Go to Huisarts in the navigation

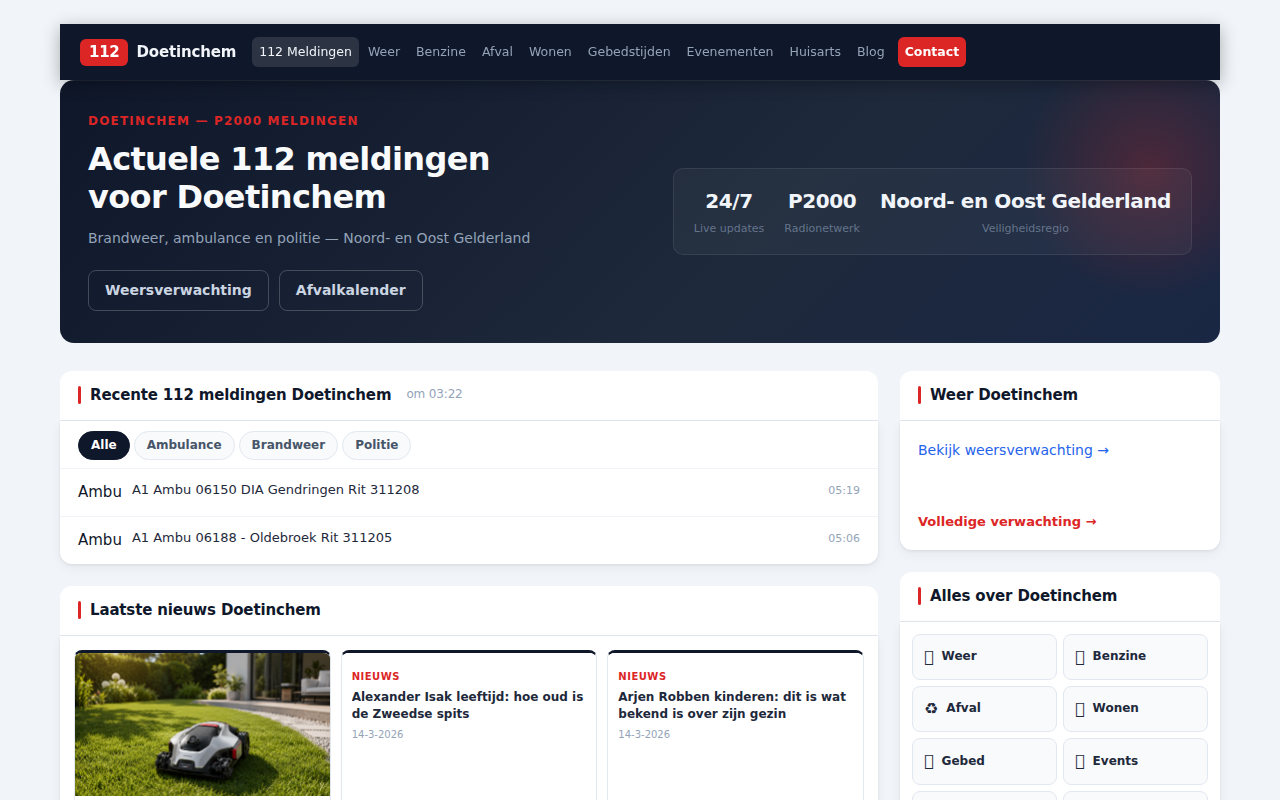pos(815,52)
